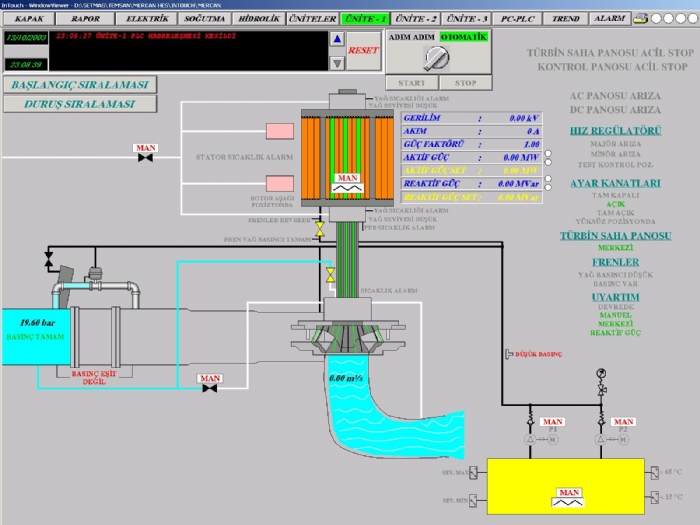The width and height of the screenshot is (700, 525).
Task: Click pump P1 motor symbol
Action: pyautogui.click(x=553, y=440)
